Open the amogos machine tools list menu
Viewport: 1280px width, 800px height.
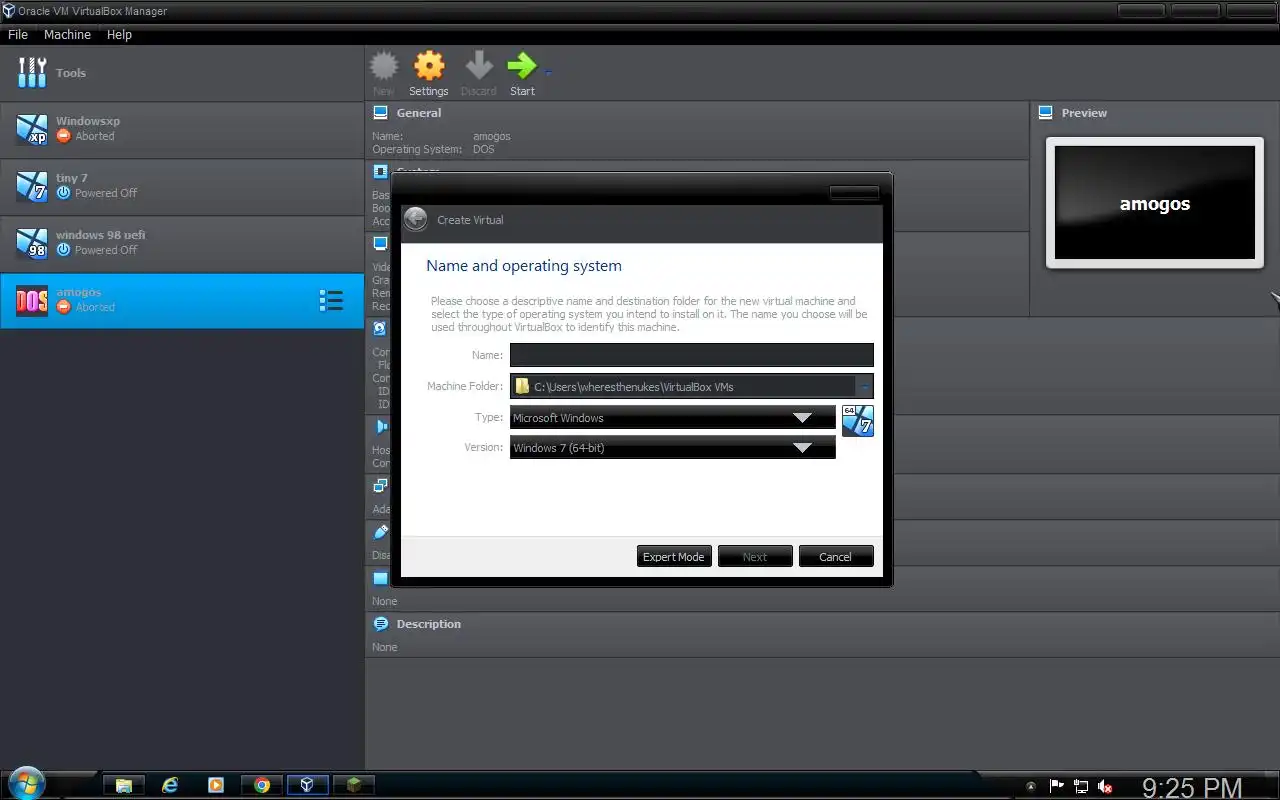point(331,300)
